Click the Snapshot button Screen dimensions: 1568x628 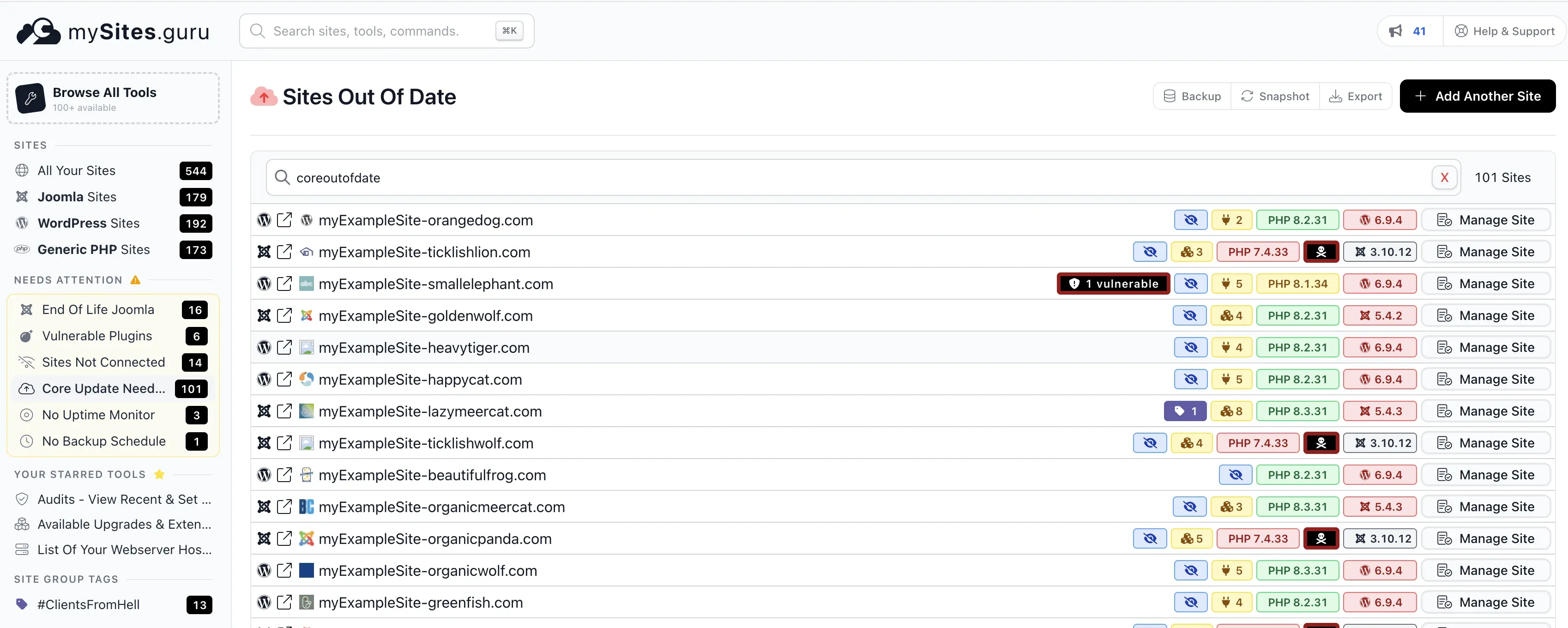(x=1275, y=96)
